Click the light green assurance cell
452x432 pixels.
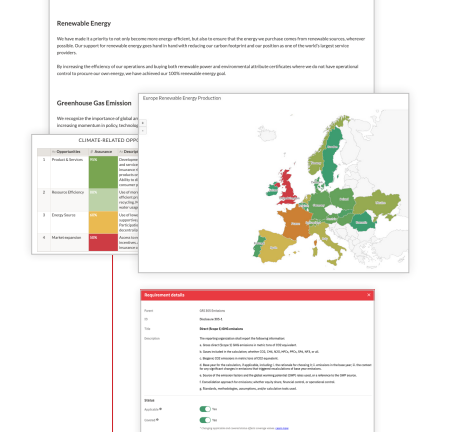[103, 200]
